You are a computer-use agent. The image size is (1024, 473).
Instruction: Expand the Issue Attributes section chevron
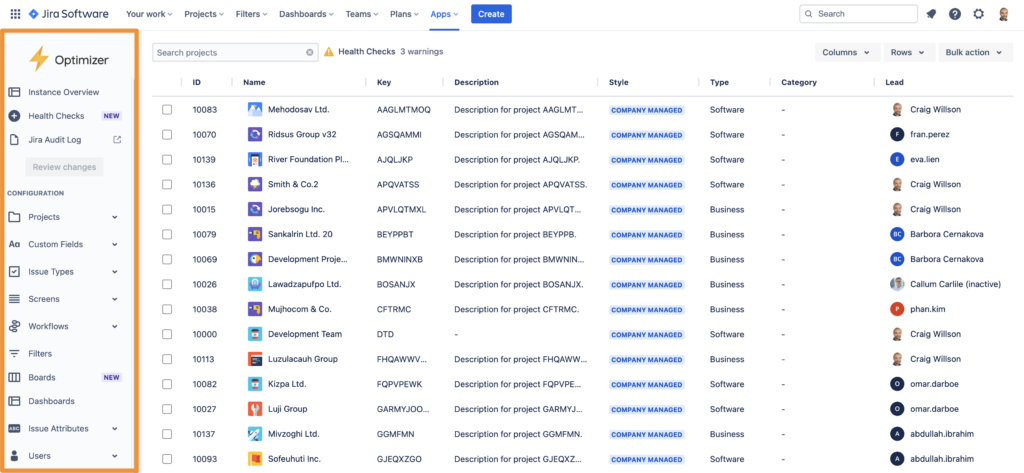click(x=115, y=429)
